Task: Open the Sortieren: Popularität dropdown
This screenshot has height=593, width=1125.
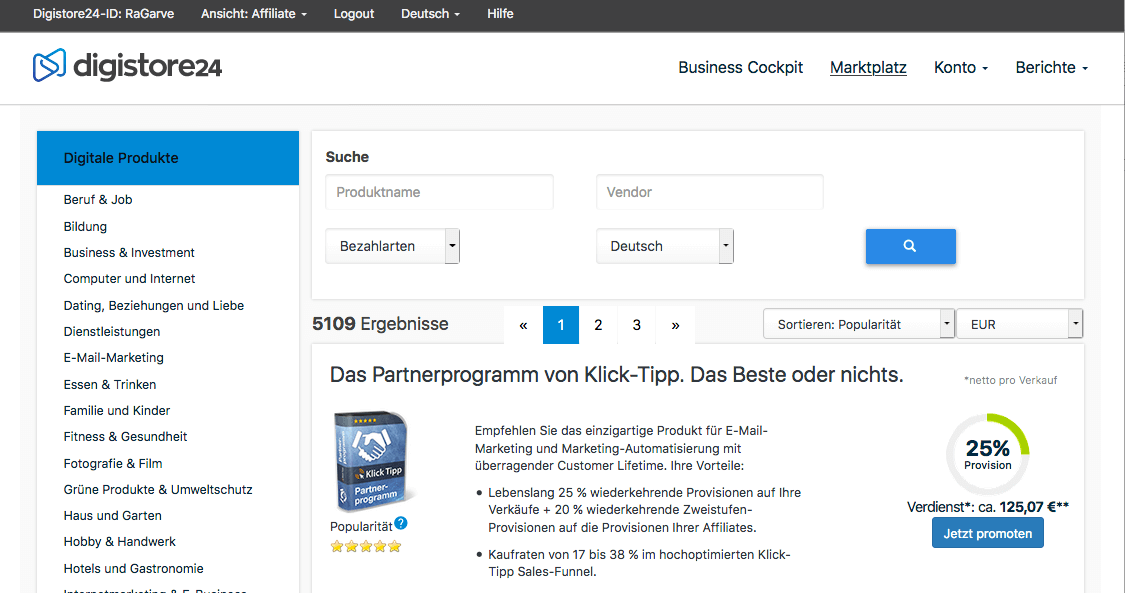Action: [x=858, y=324]
